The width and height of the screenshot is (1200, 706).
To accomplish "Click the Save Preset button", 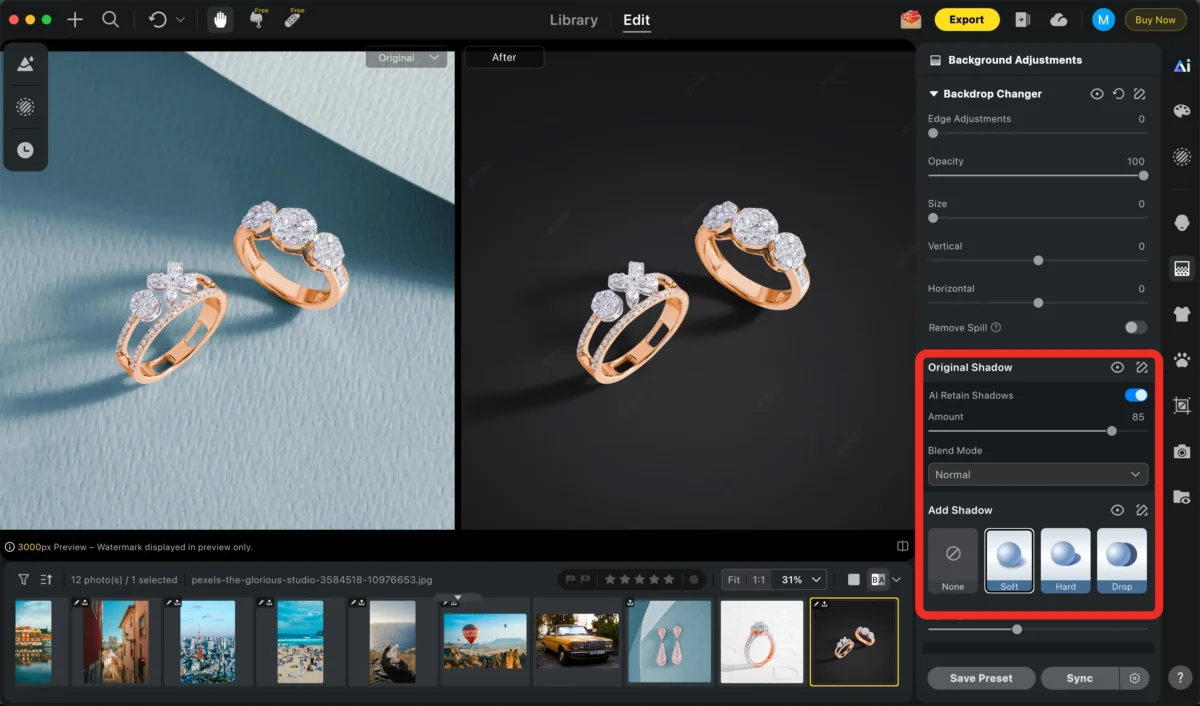I will click(x=980, y=678).
